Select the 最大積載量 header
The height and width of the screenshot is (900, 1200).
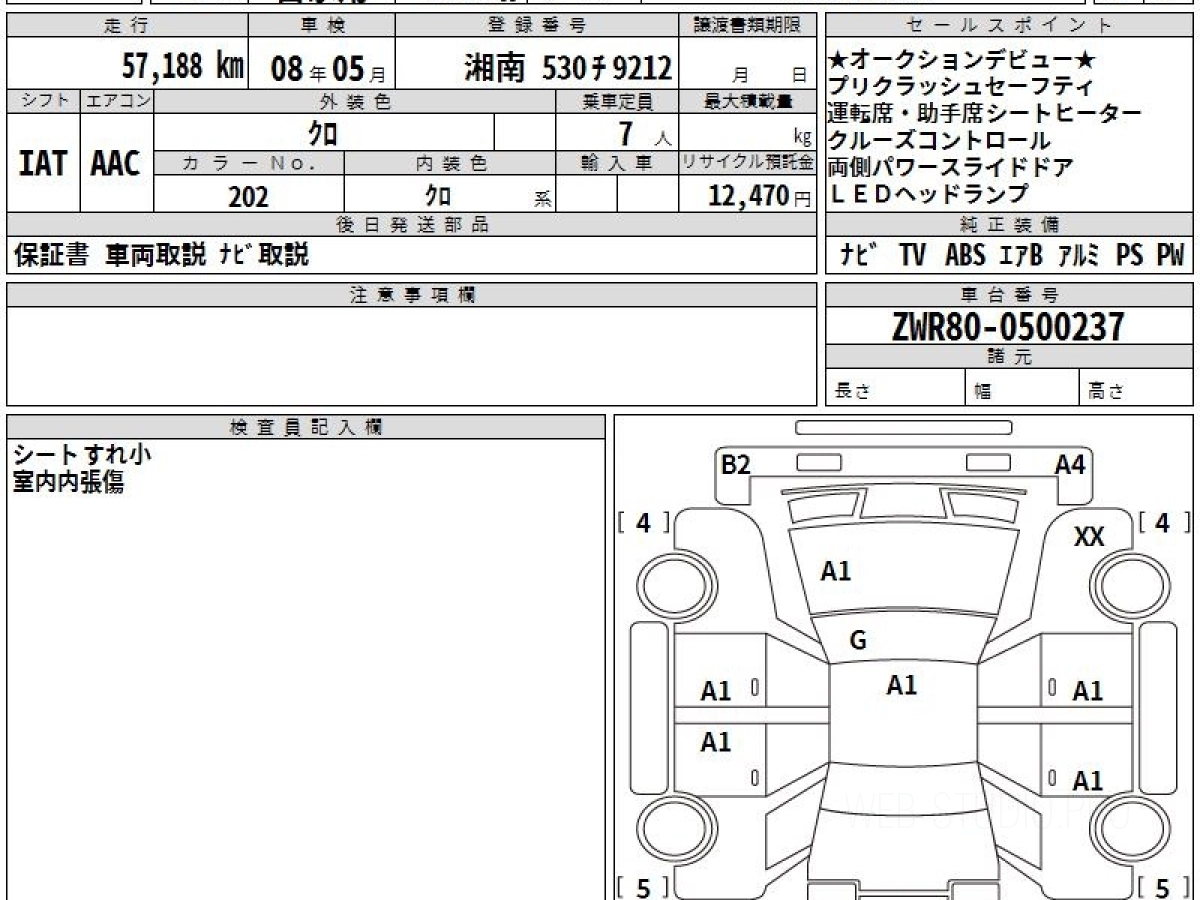click(x=748, y=101)
